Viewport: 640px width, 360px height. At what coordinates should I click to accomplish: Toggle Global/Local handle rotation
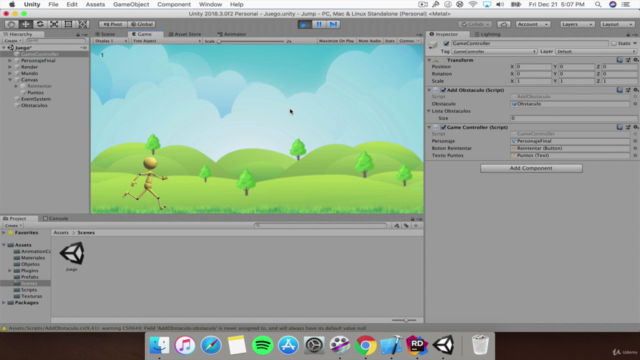(x=142, y=24)
